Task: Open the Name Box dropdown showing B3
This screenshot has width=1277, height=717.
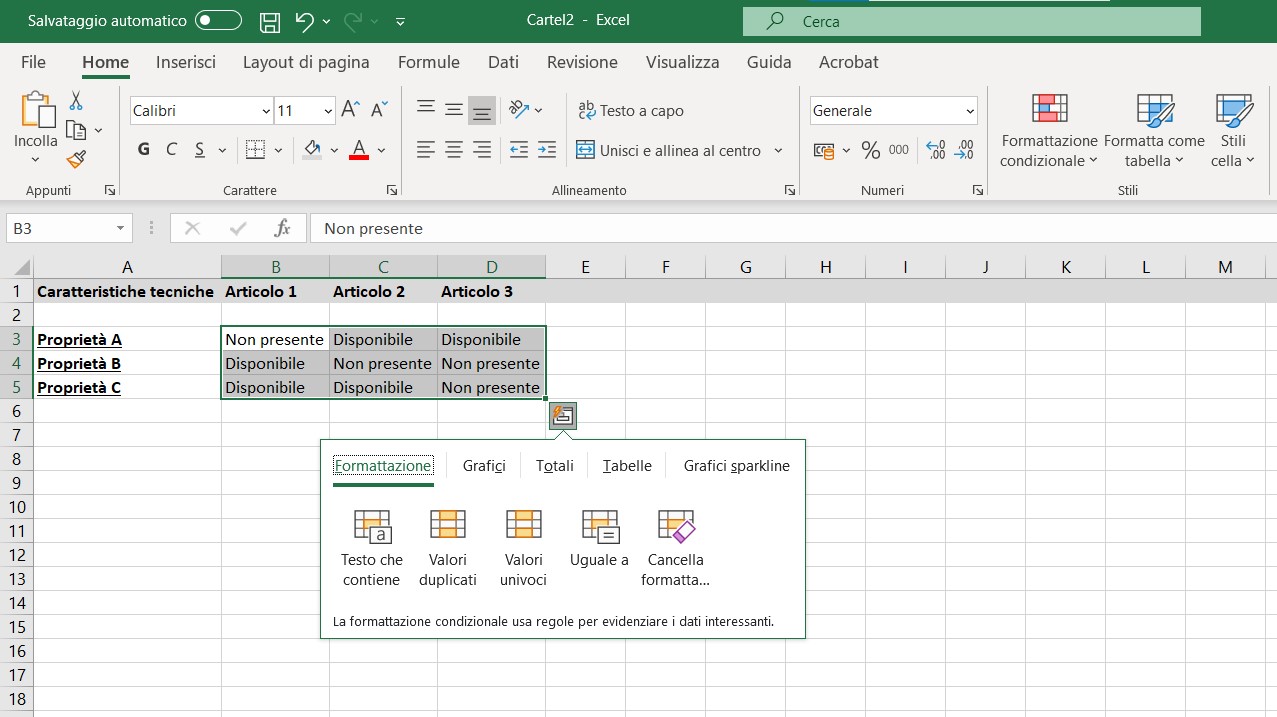Action: coord(121,228)
